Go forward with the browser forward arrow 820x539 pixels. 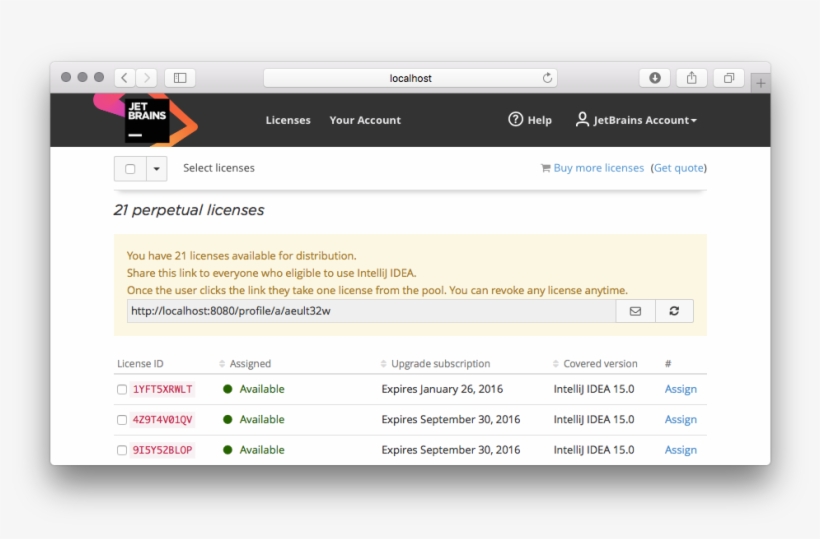pyautogui.click(x=146, y=78)
